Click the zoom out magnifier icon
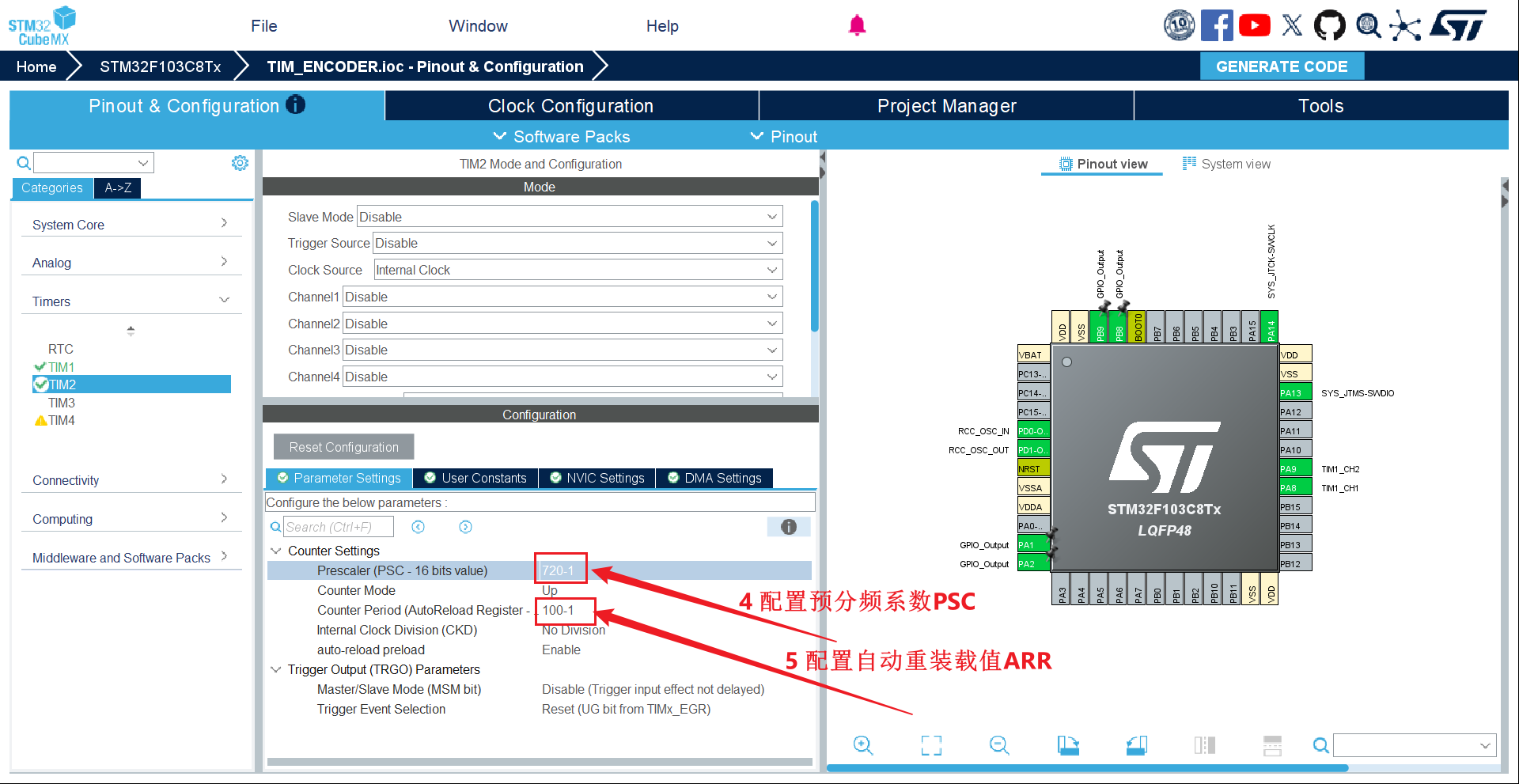The height and width of the screenshot is (784, 1519). [999, 745]
